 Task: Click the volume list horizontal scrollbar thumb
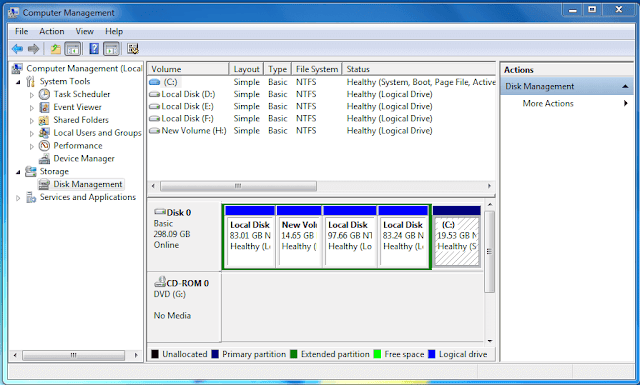(x=238, y=186)
